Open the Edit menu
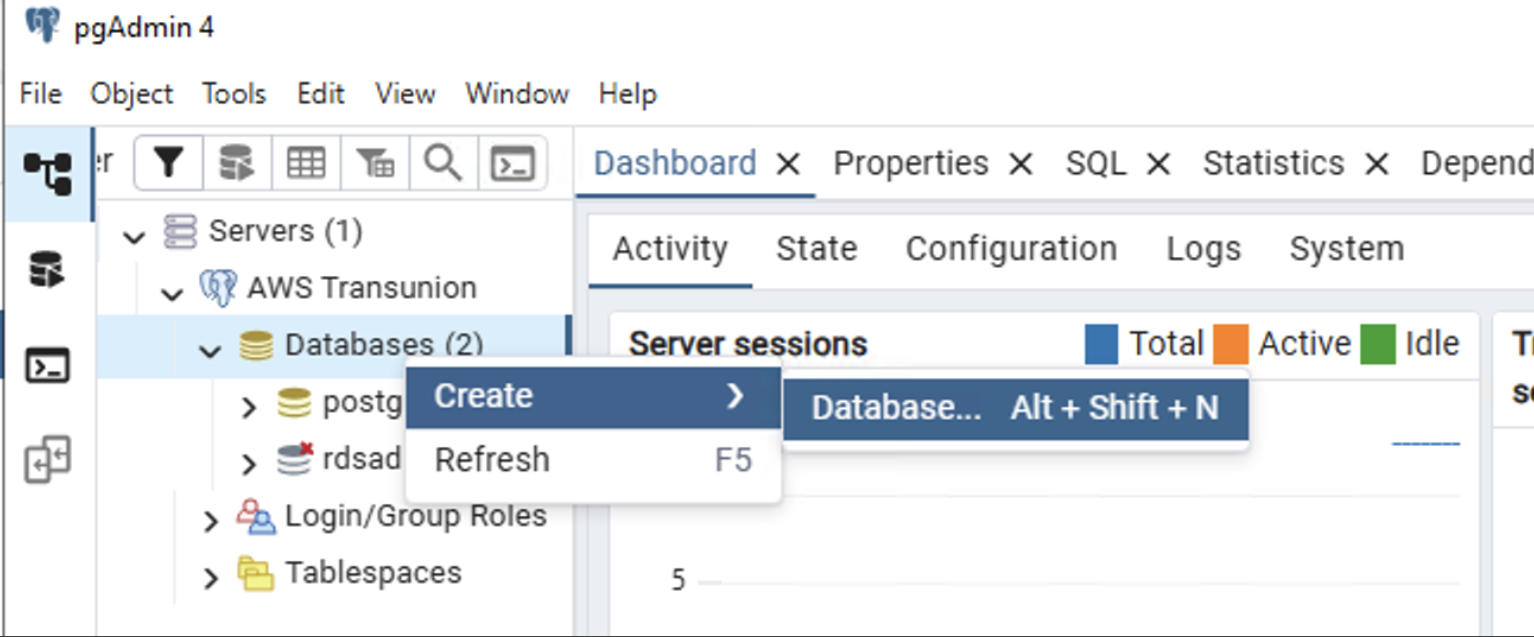The image size is (1534, 637). click(x=321, y=94)
